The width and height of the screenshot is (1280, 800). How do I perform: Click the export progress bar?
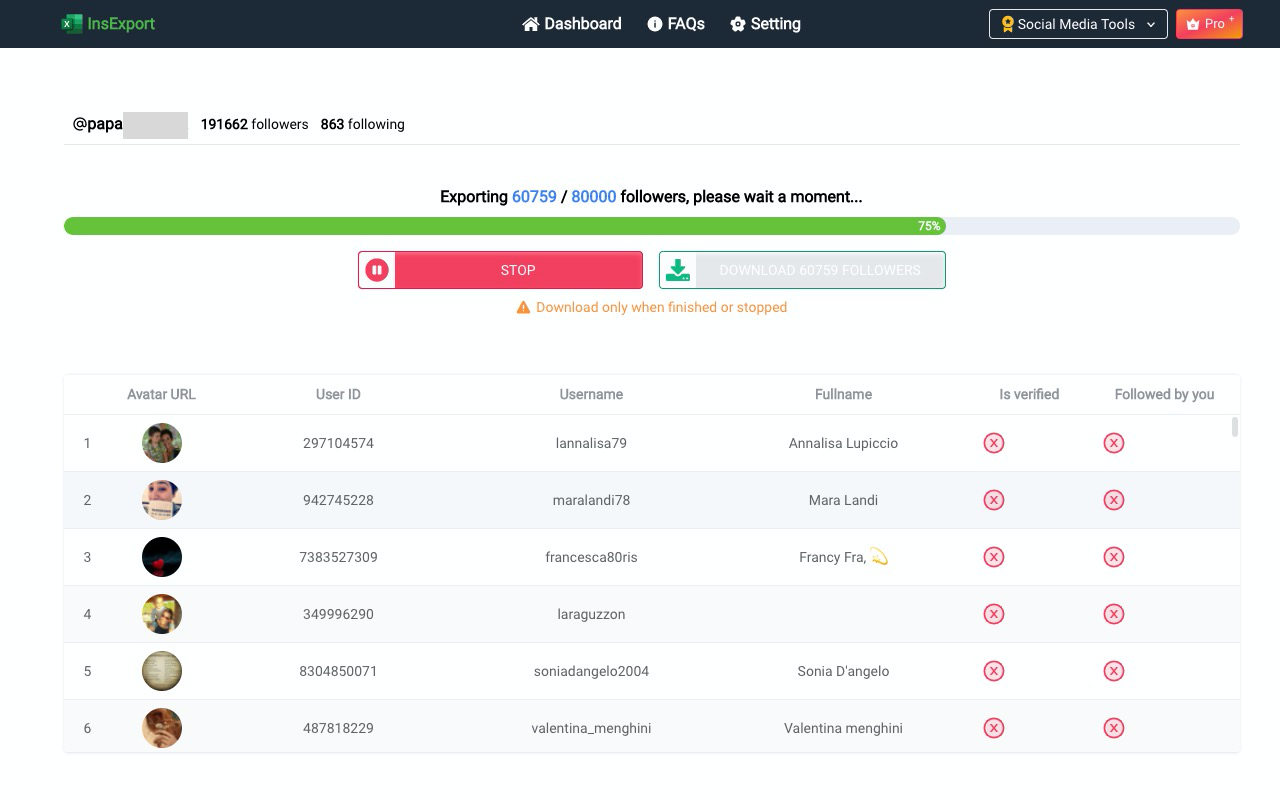point(652,226)
